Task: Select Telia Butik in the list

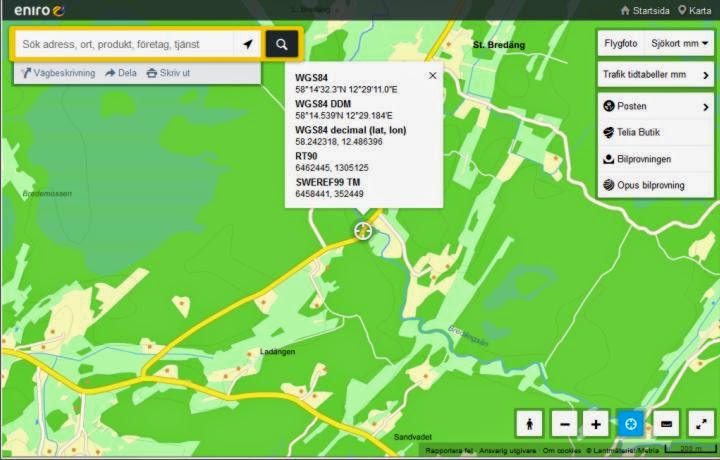Action: click(x=656, y=133)
